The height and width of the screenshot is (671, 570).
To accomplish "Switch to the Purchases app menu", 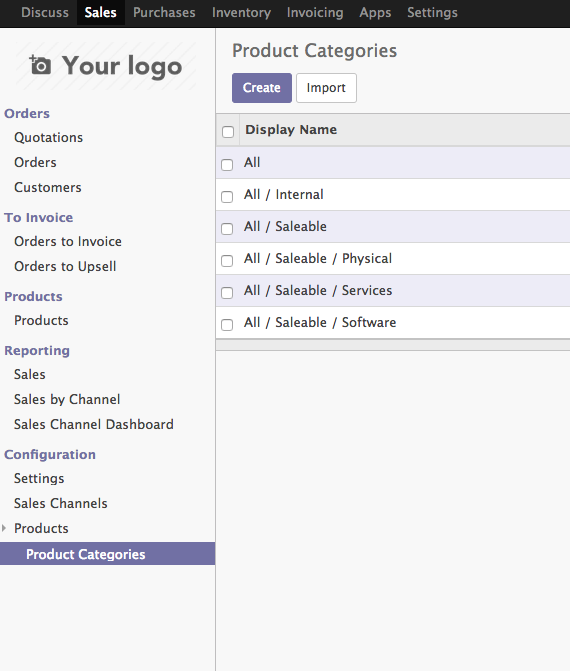I will click(164, 12).
